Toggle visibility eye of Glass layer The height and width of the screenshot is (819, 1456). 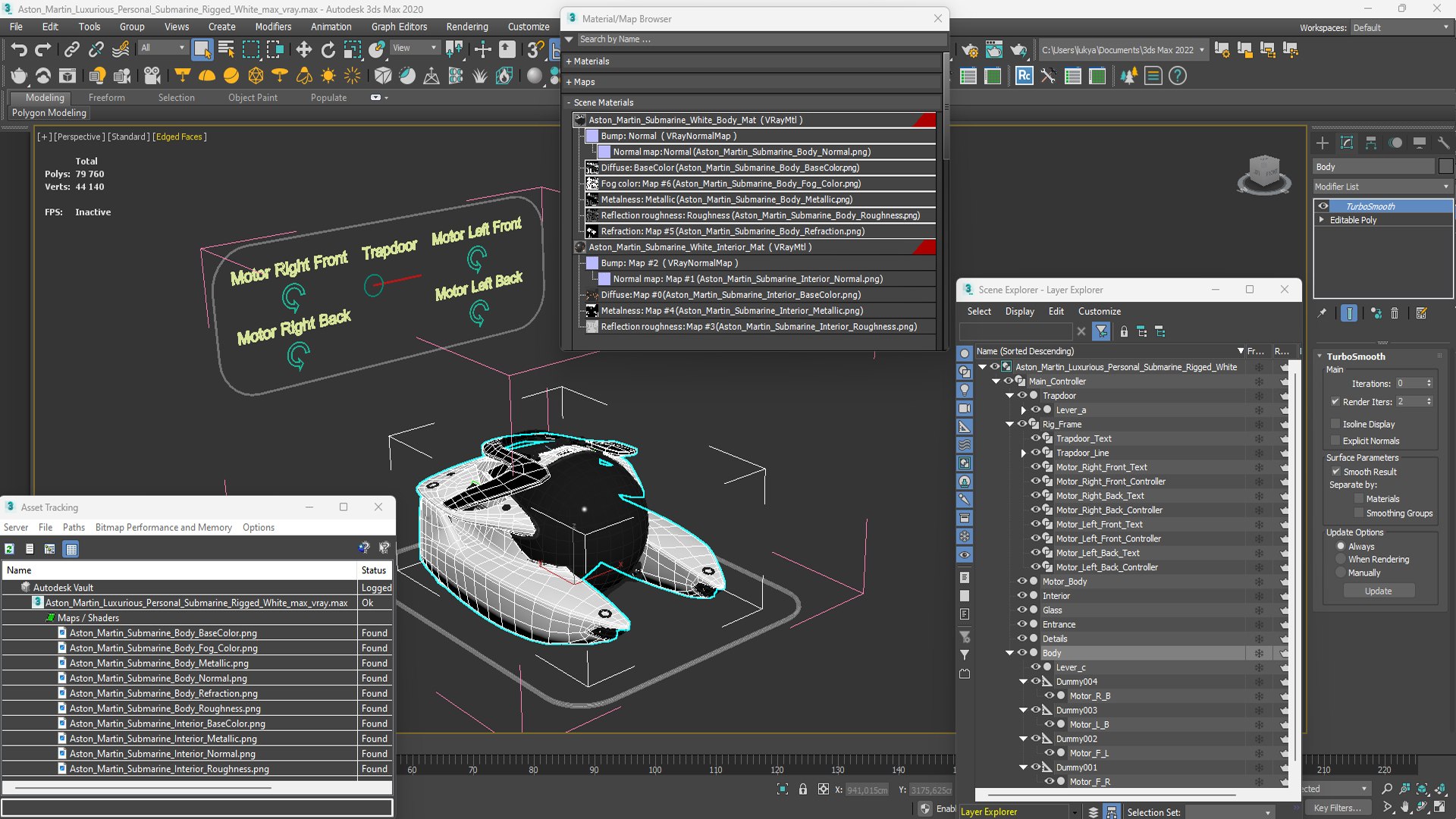[x=1021, y=610]
